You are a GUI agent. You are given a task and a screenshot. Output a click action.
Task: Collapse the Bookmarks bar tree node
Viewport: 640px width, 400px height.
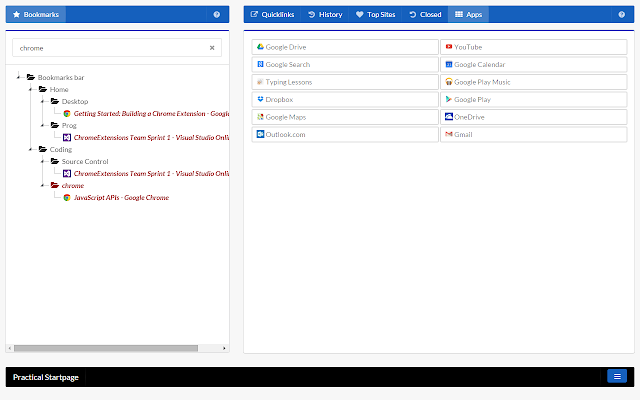[18, 77]
